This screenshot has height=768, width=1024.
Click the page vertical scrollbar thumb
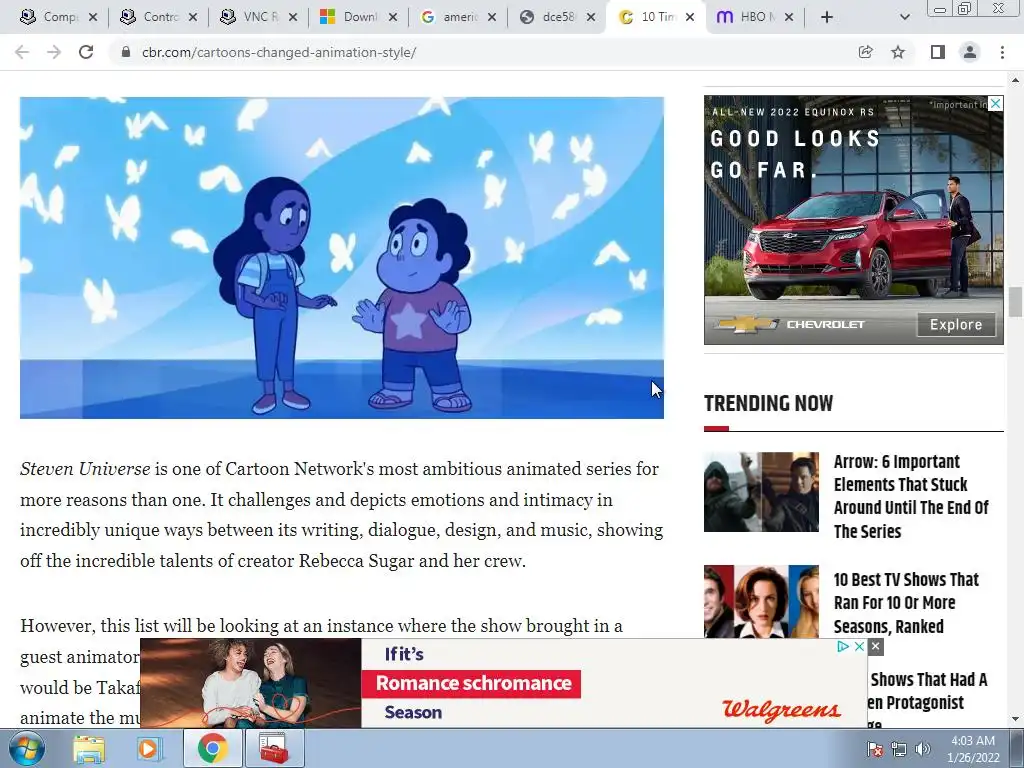point(1016,301)
